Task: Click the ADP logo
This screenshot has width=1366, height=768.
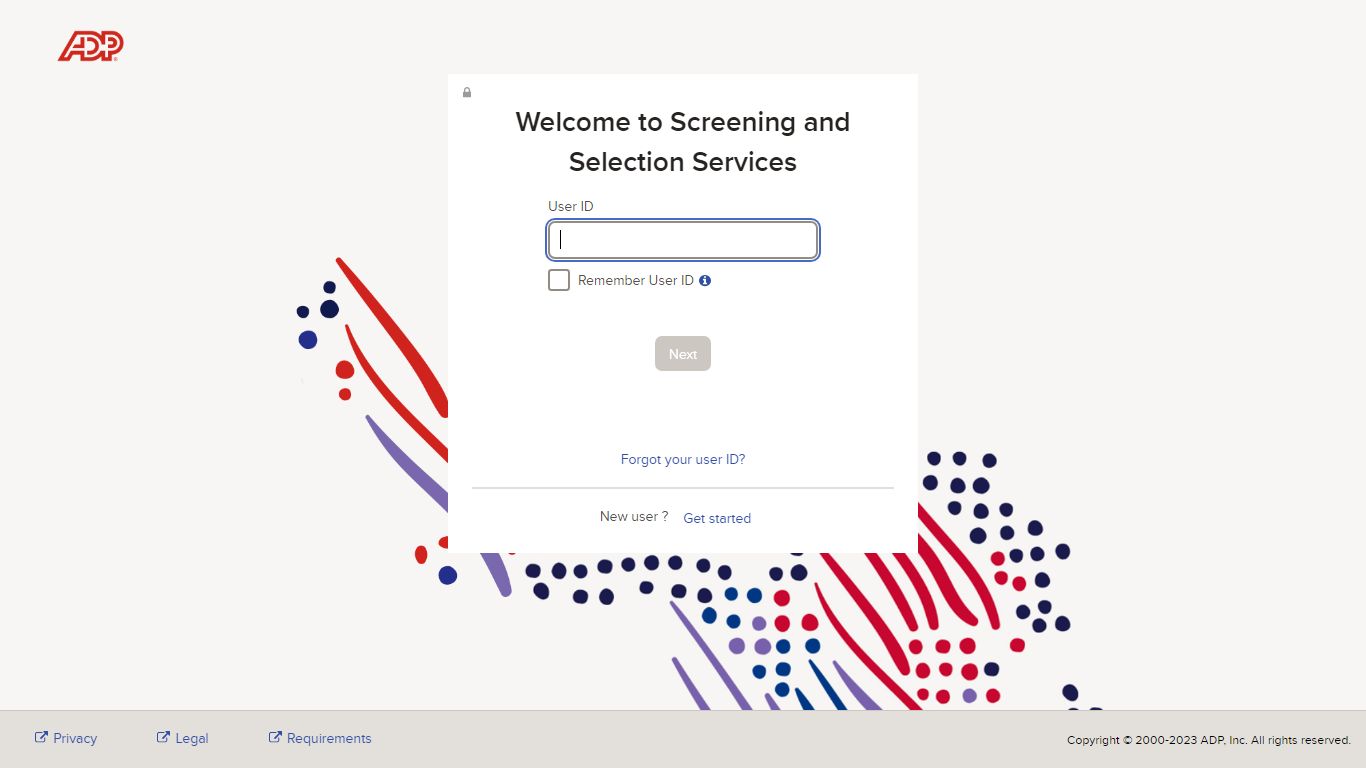Action: tap(90, 46)
